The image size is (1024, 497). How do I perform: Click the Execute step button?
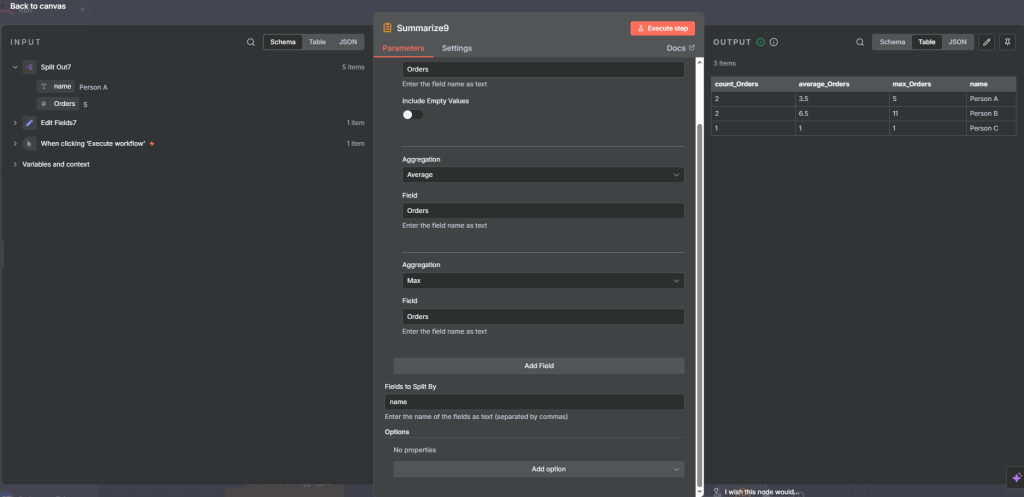click(662, 28)
